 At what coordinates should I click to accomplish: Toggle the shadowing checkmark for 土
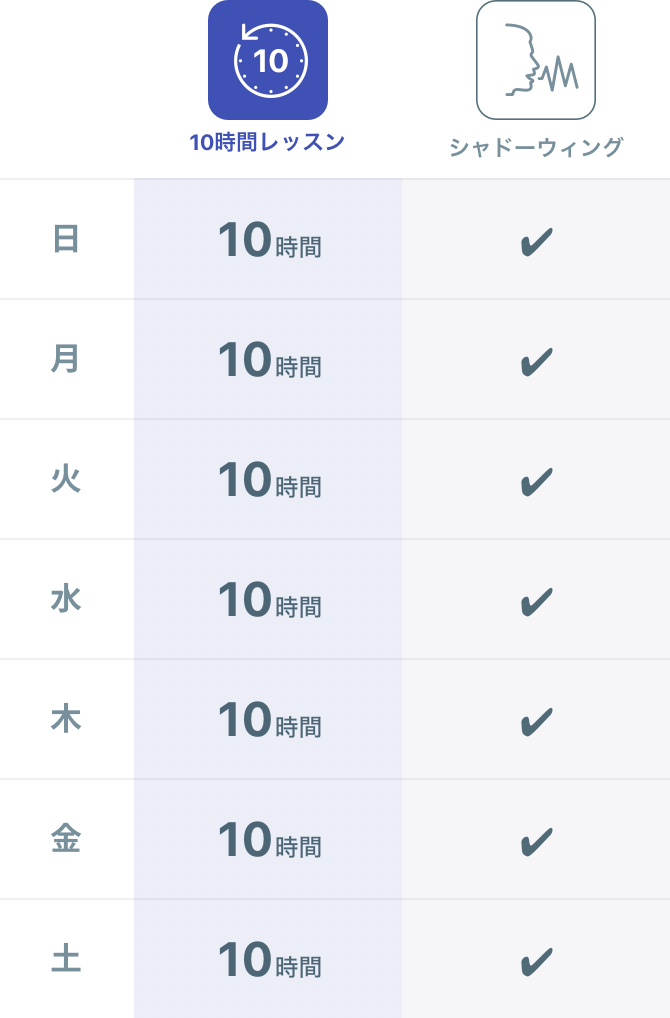536,962
